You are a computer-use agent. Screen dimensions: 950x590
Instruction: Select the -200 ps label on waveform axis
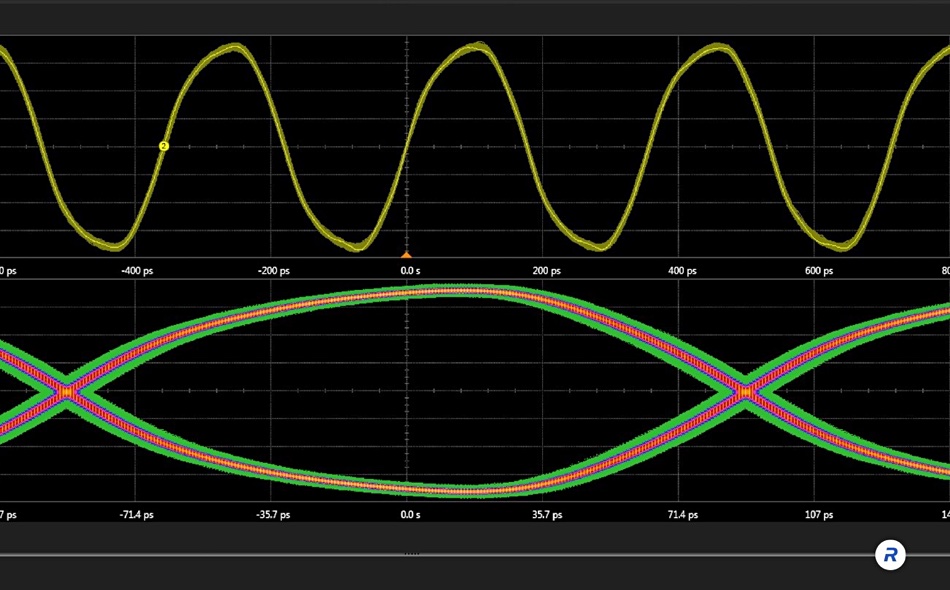(x=274, y=271)
